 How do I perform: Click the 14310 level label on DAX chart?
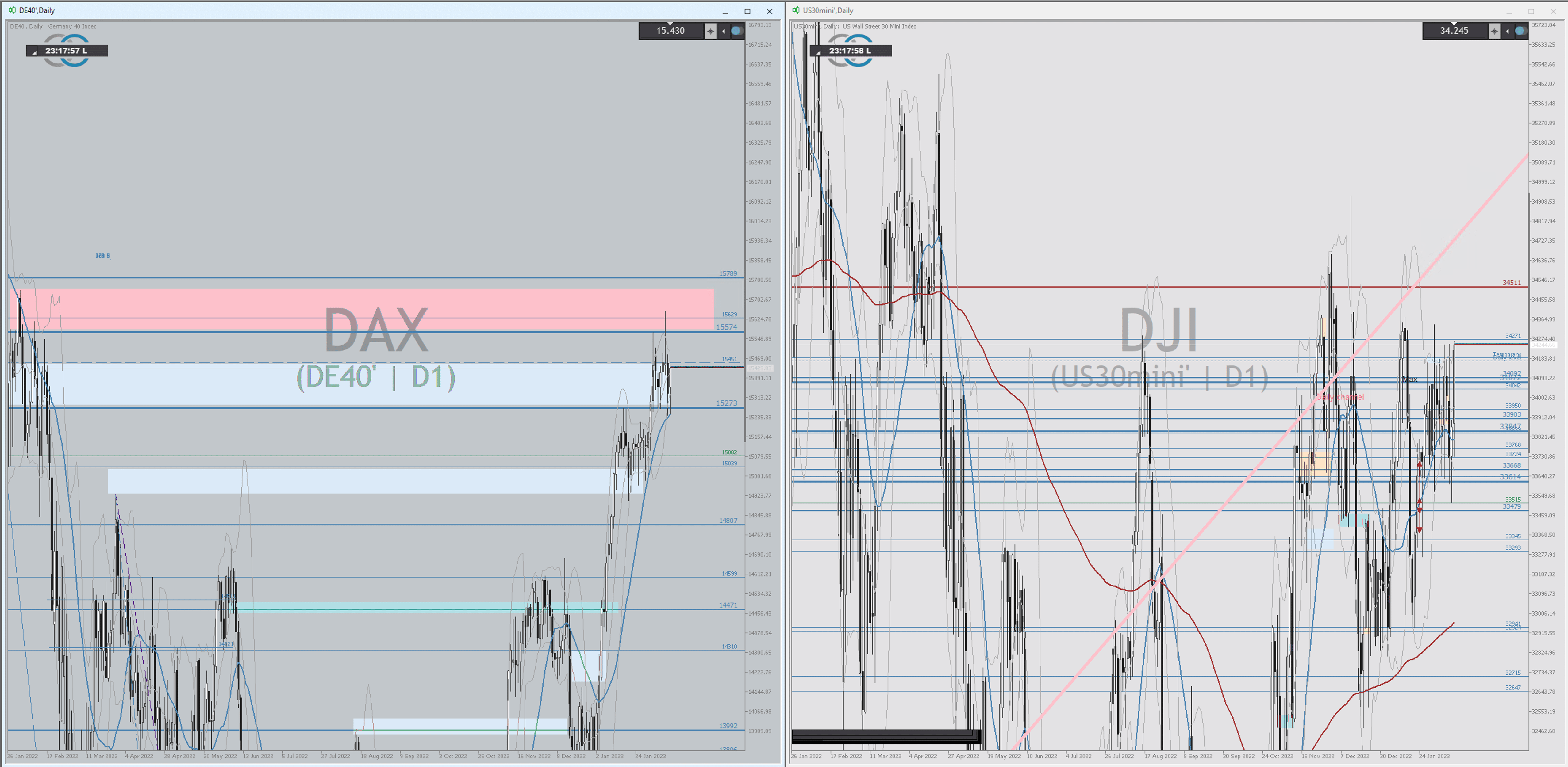point(729,647)
